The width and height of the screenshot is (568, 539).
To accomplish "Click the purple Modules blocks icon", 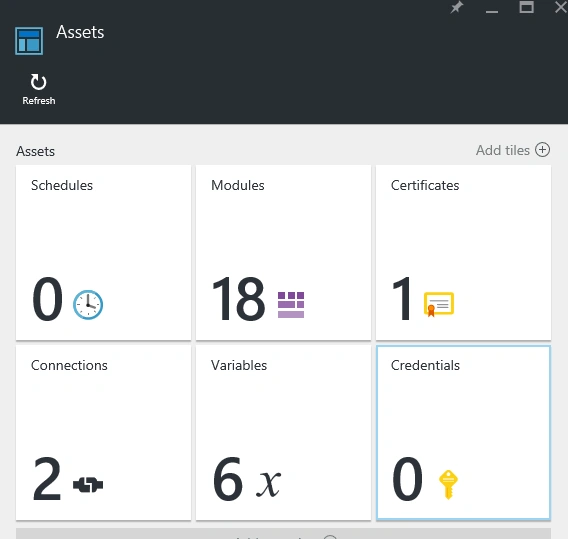I will point(291,305).
